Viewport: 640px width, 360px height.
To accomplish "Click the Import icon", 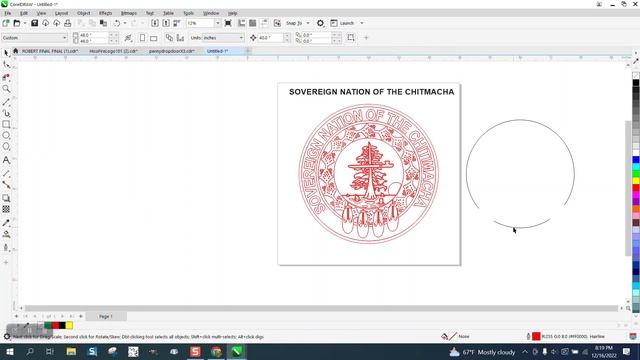I will [x=155, y=23].
